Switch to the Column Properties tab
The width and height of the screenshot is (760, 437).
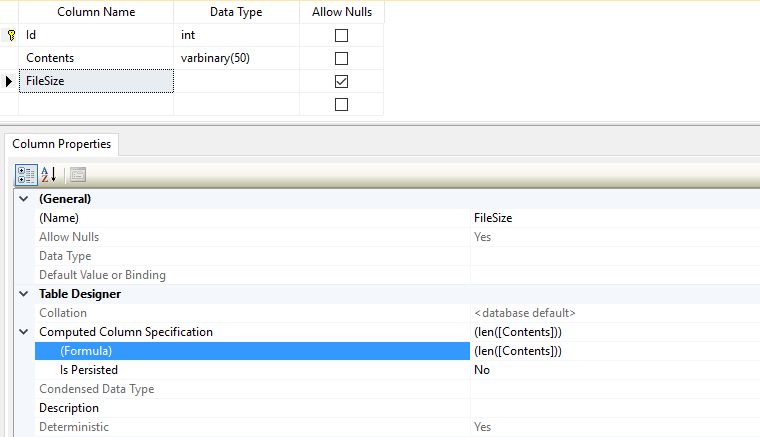(62, 144)
